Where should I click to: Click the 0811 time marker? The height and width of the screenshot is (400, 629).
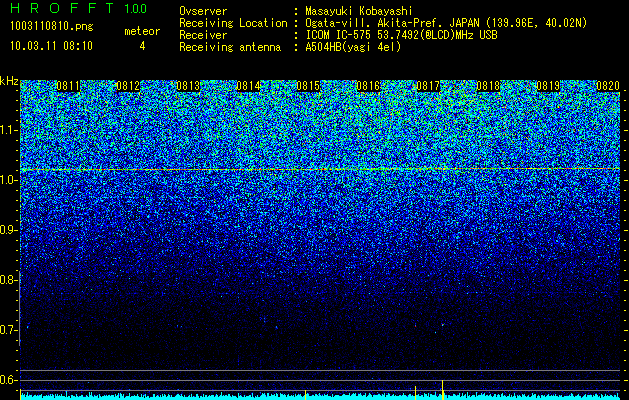(x=68, y=86)
